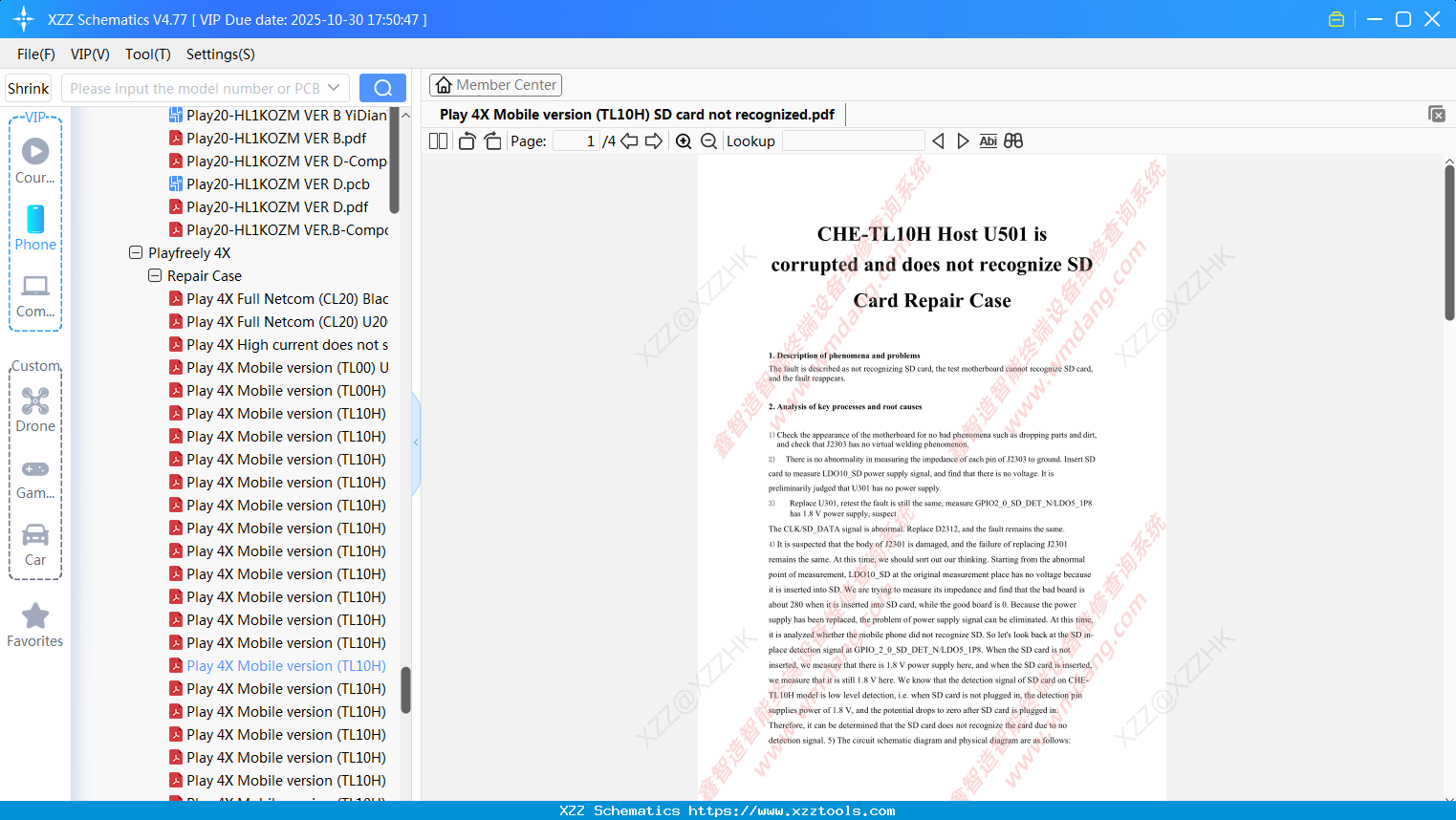The width and height of the screenshot is (1456, 820).
Task: Click the yellow icon in title bar
Action: pyautogui.click(x=1336, y=19)
